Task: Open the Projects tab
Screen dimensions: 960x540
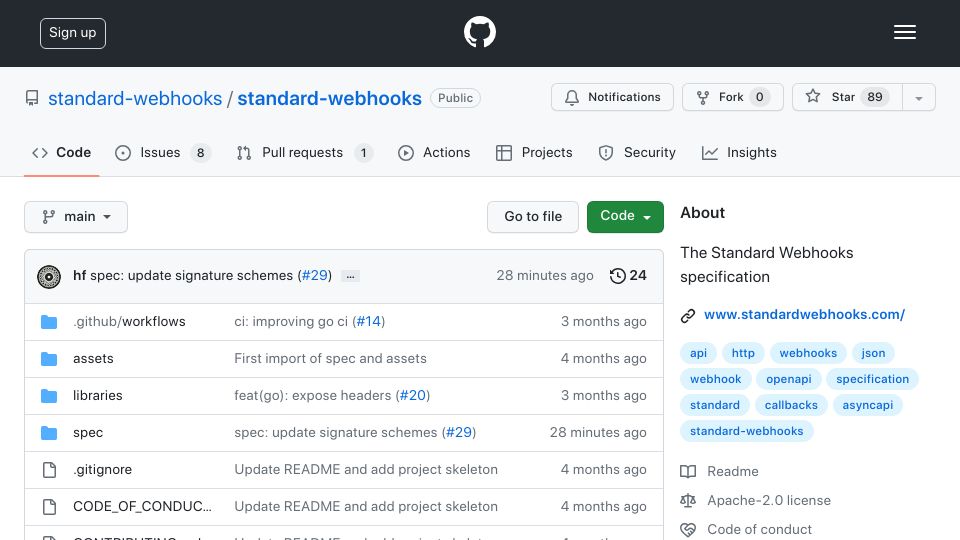Action: tap(534, 152)
